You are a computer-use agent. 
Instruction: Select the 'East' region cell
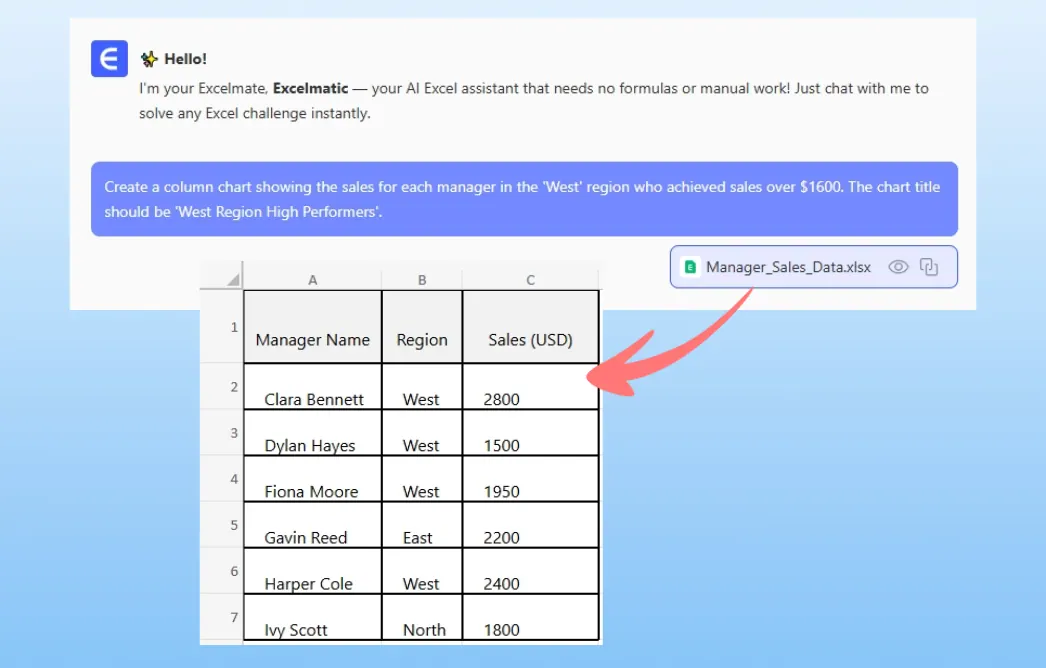point(418,537)
